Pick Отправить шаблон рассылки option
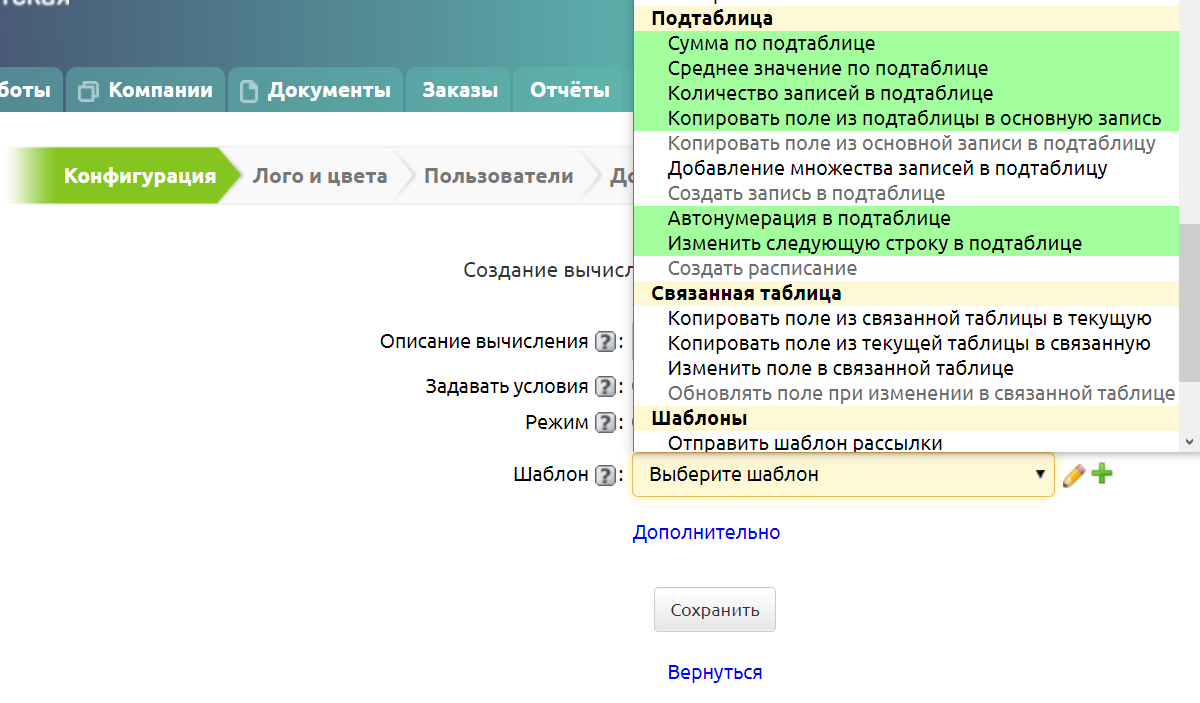Screen dimensions: 1200x703 [805, 443]
